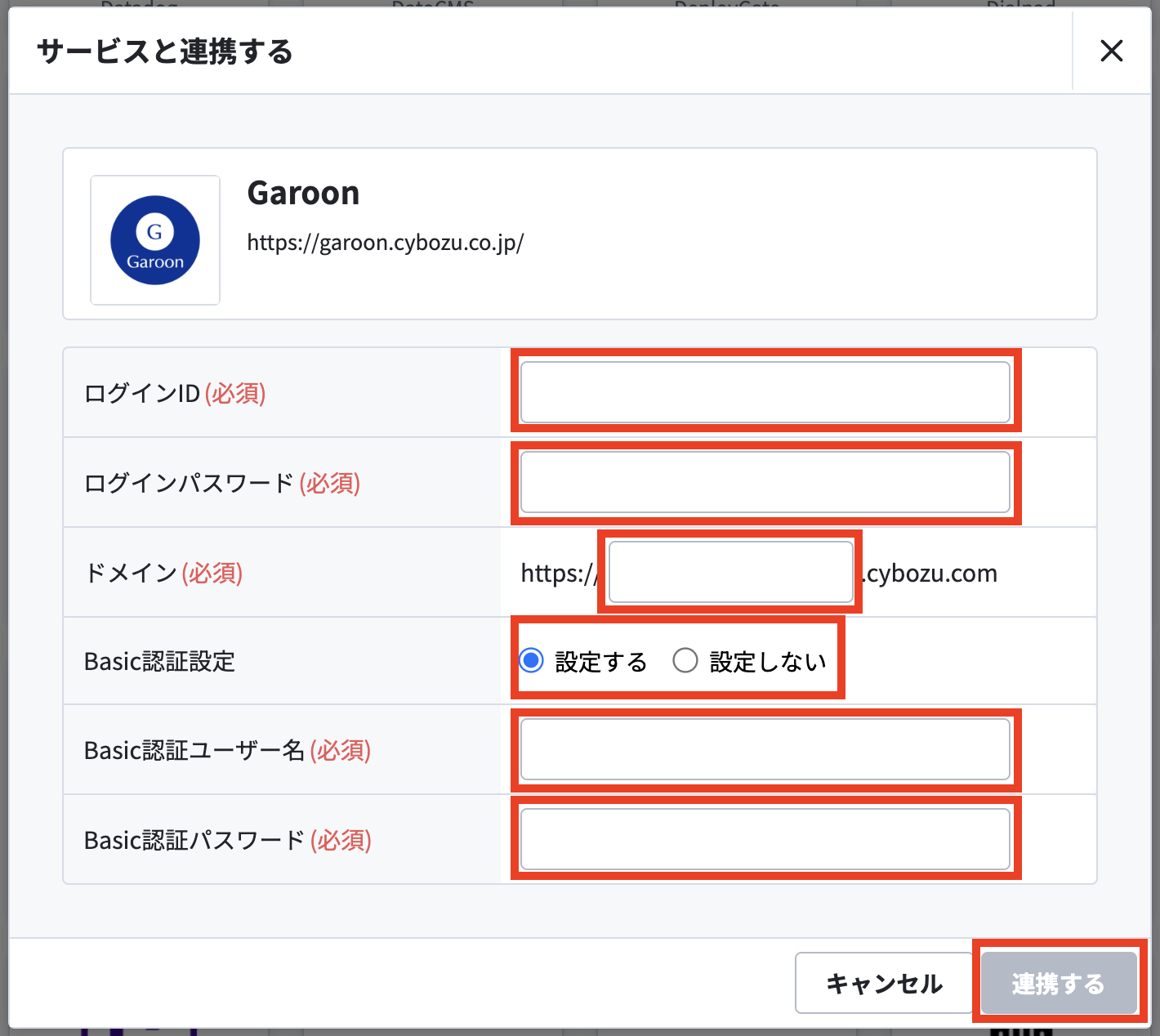The height and width of the screenshot is (1036, 1160).
Task: Click the Garoon service name heading
Action: (x=304, y=194)
